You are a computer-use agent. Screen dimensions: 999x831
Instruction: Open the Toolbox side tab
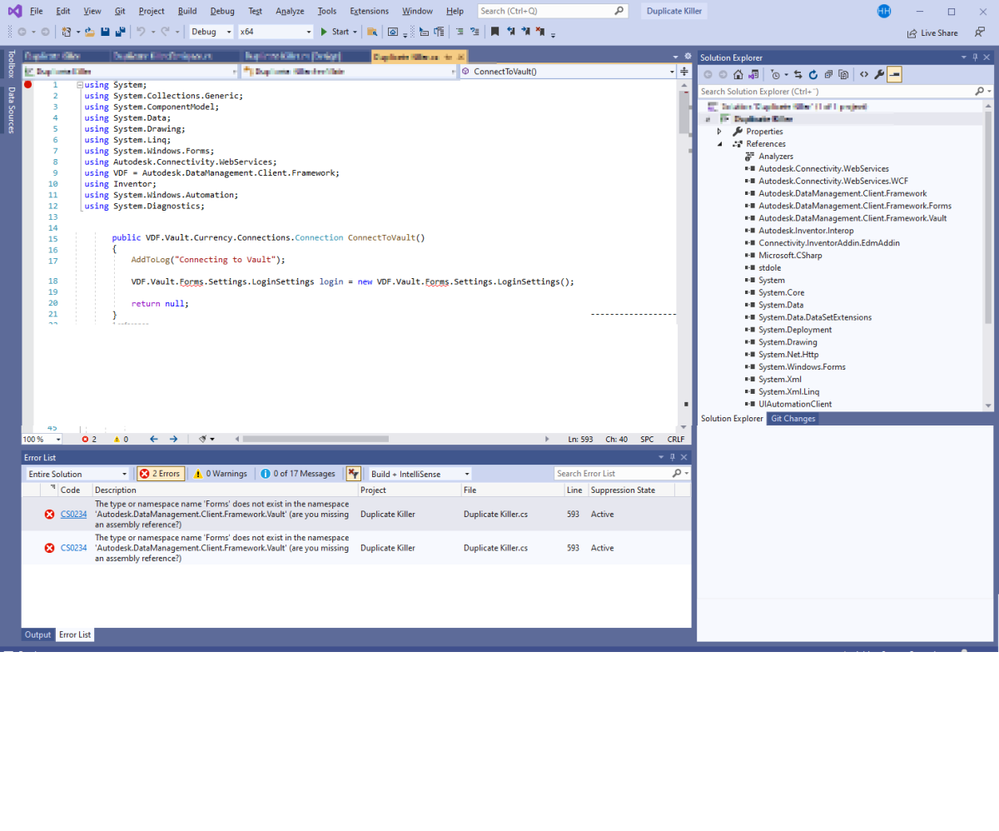[x=10, y=64]
